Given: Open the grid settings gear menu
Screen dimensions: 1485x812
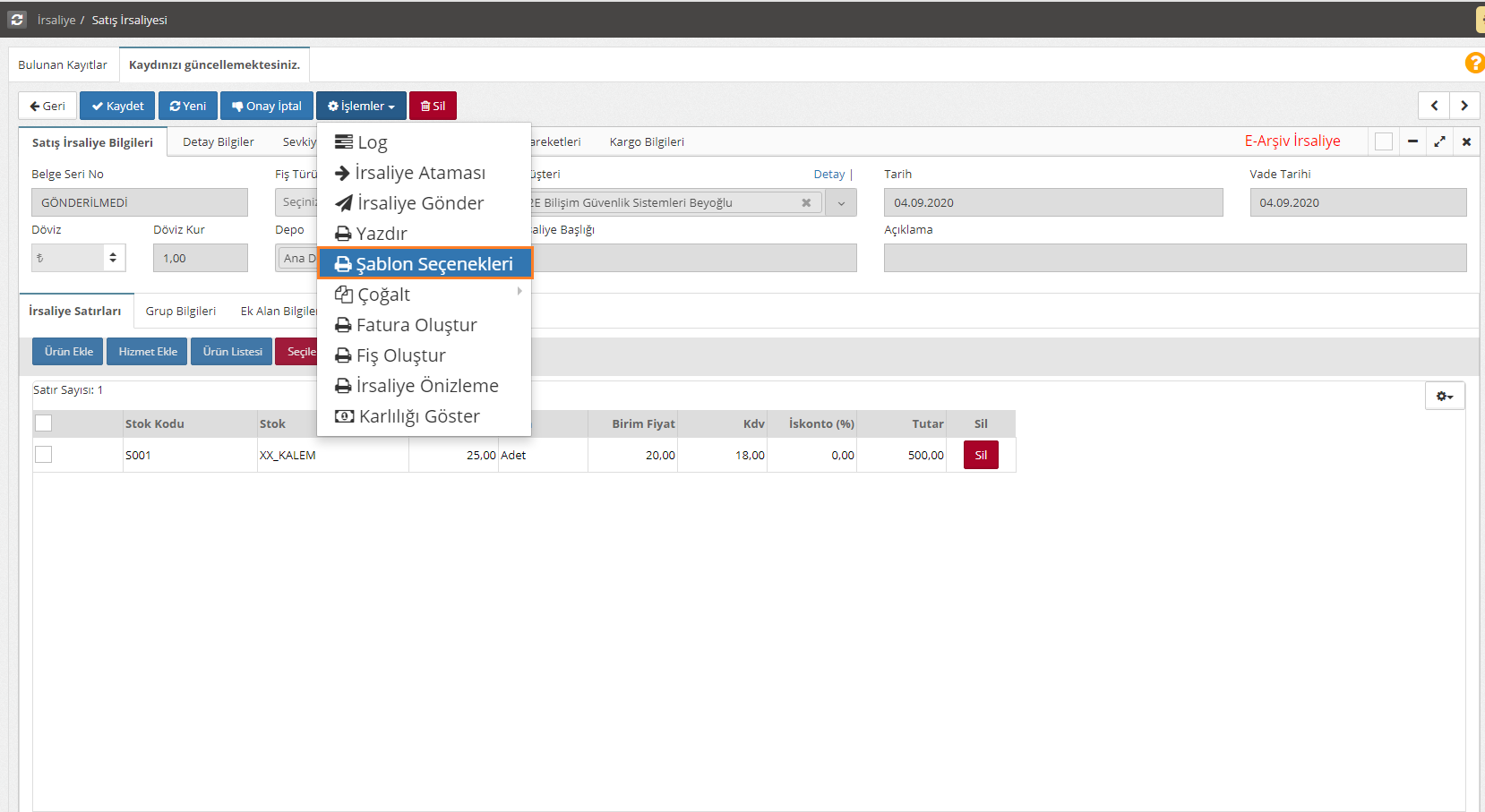Looking at the screenshot, I should click(1444, 396).
